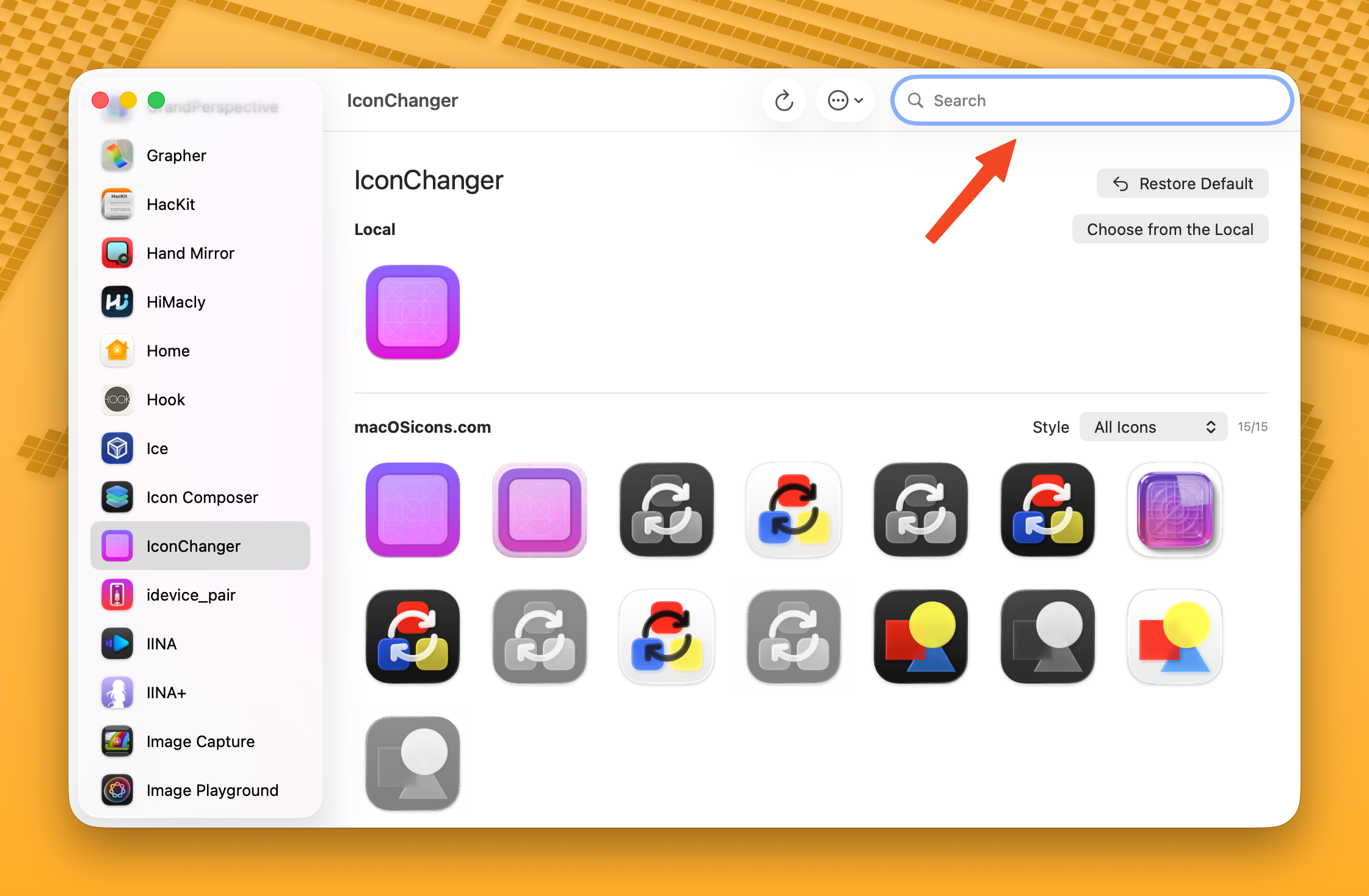Open idevice_pair from the sidebar
This screenshot has height=896, width=1369.
(x=191, y=594)
